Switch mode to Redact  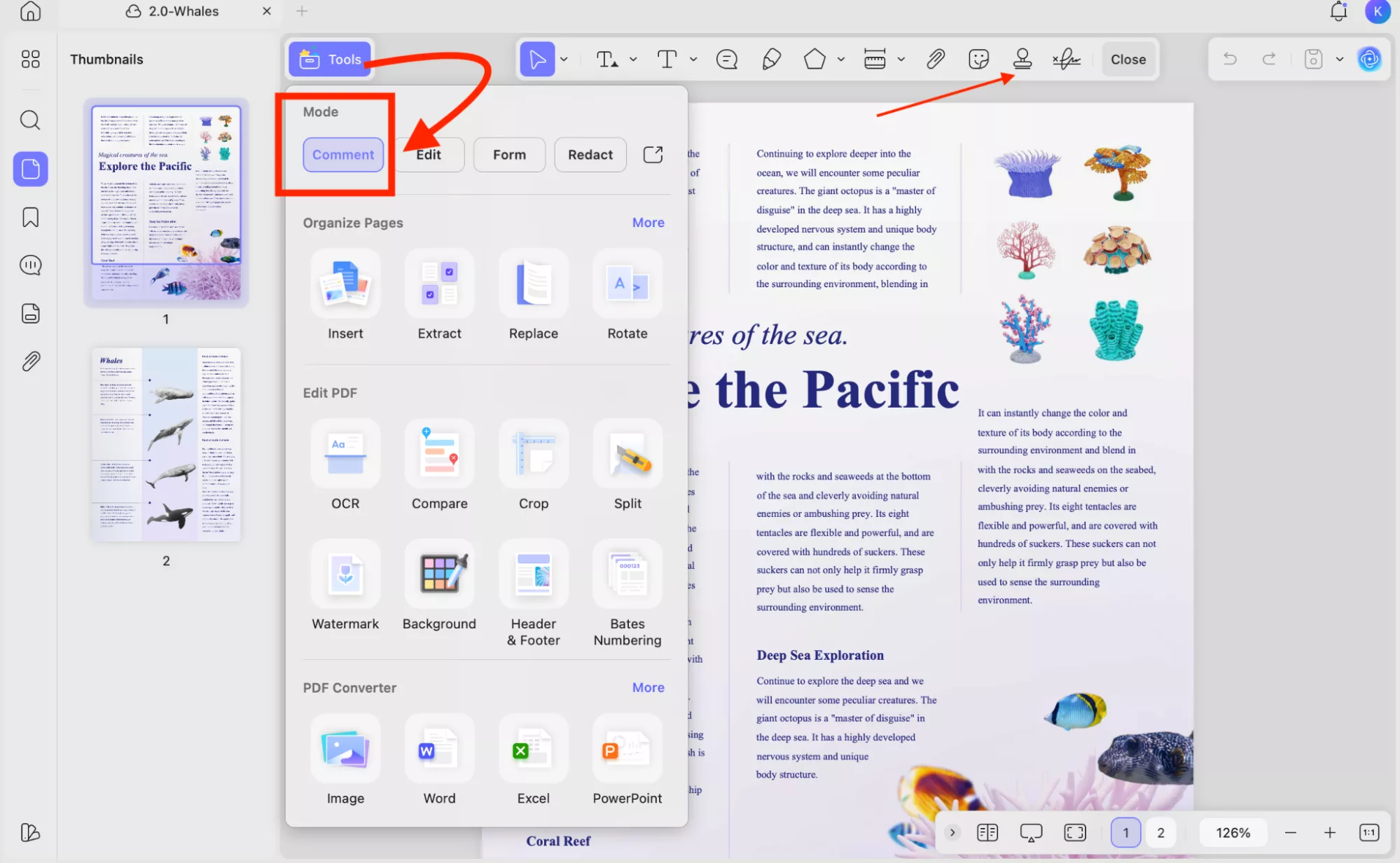click(590, 154)
